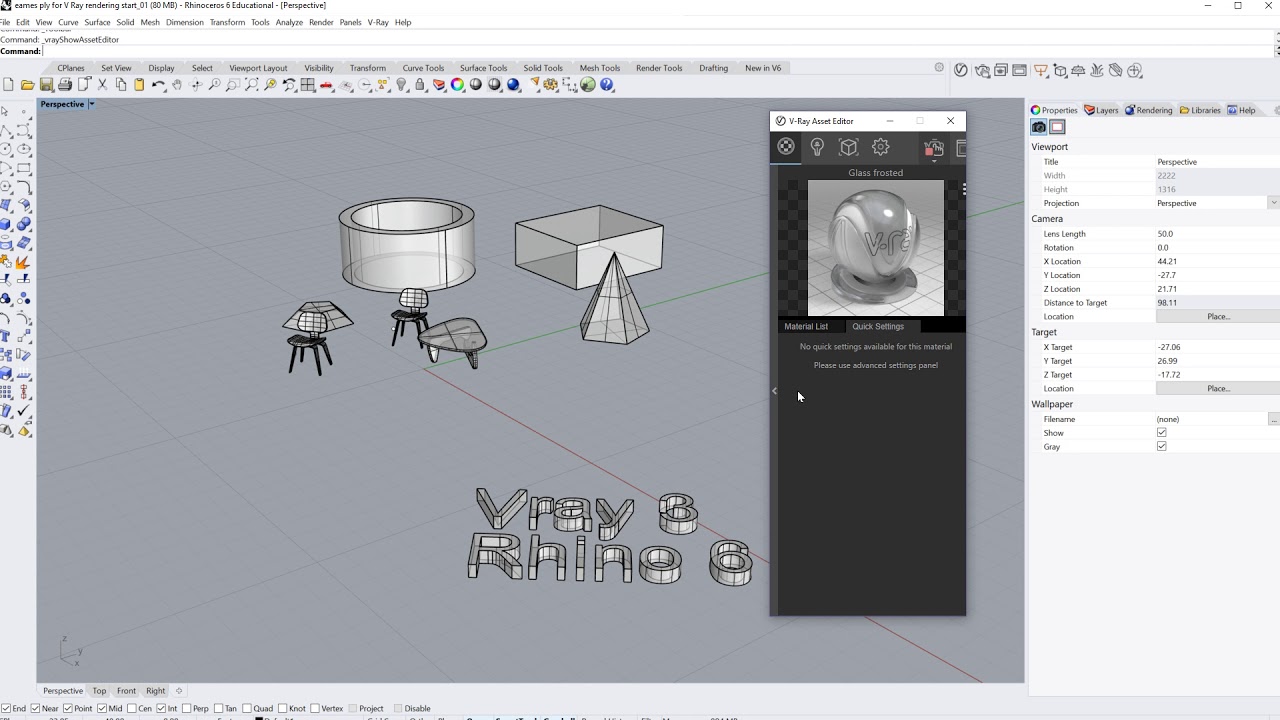Toggle the End osnap checkbox

tap(7, 708)
